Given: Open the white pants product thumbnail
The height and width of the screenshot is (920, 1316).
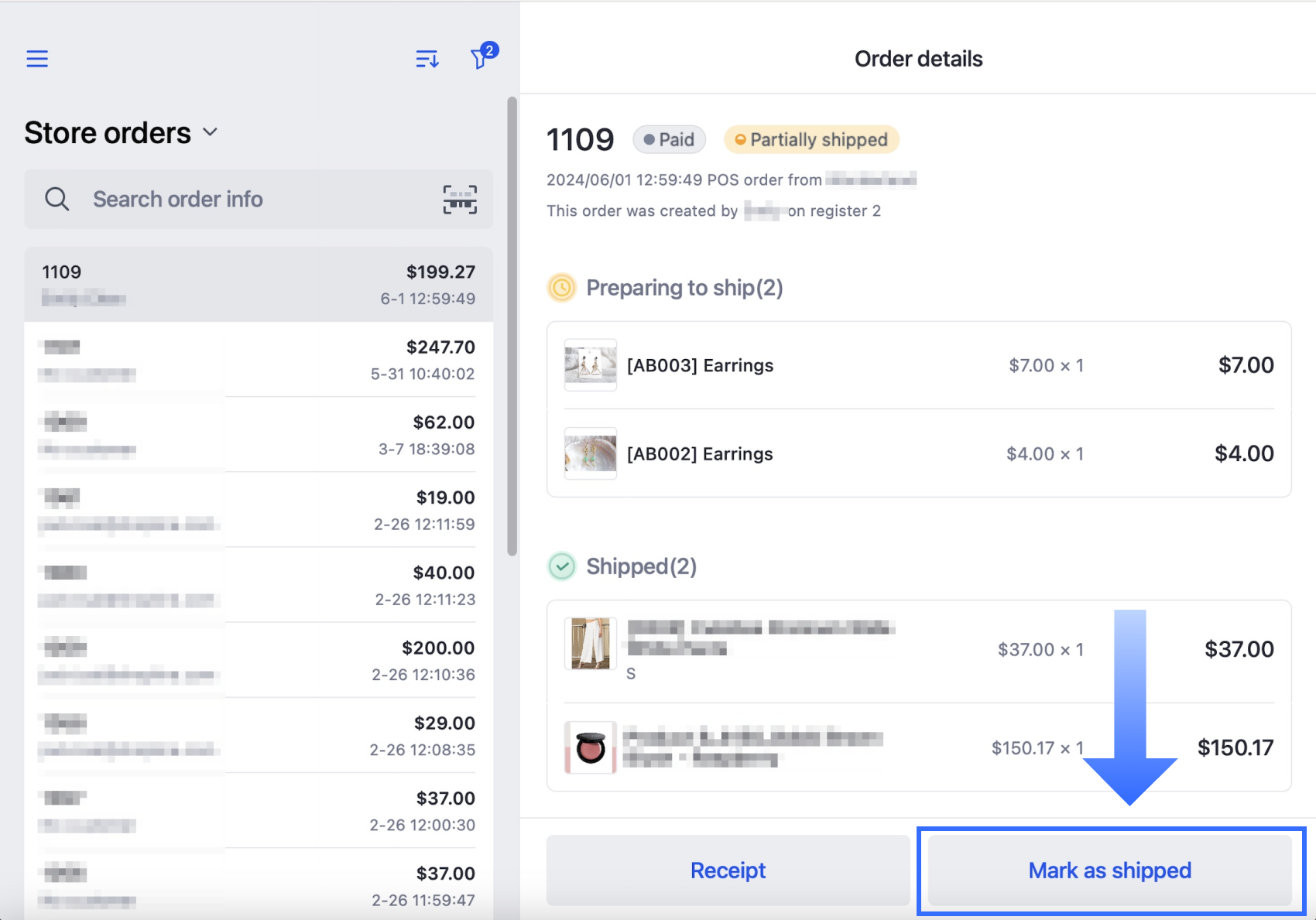Looking at the screenshot, I should [x=591, y=643].
